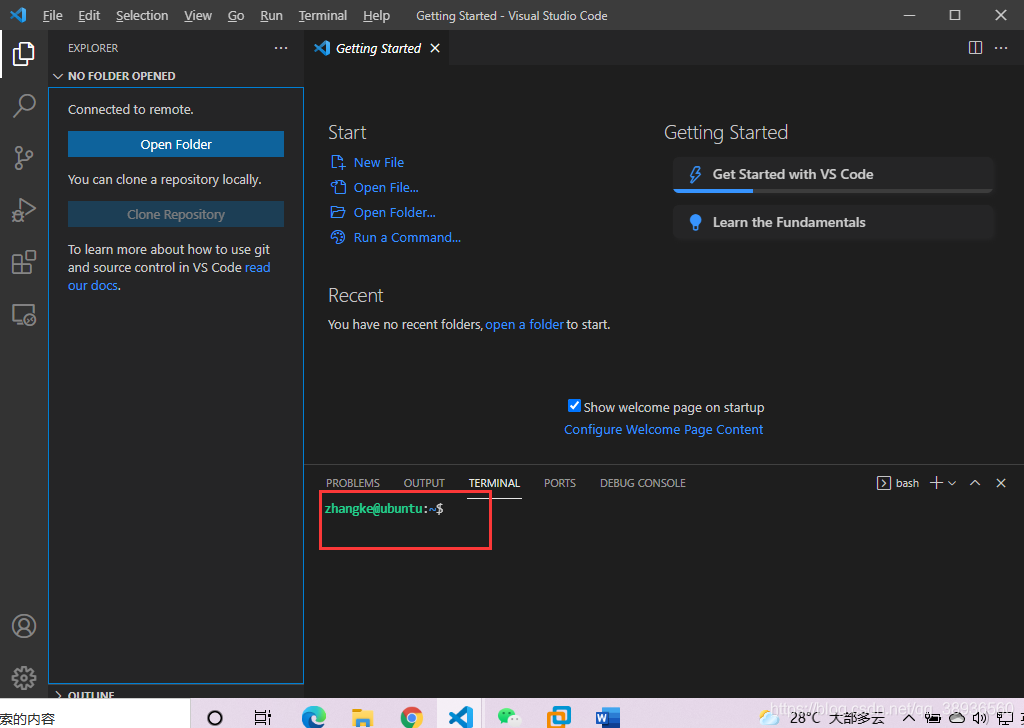Launch Google Chrome from taskbar

(x=411, y=718)
